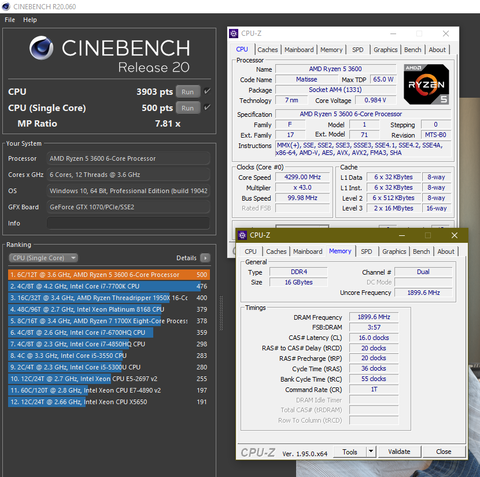This screenshot has width=480, height=477.
Task: Select ranking row AMD Ryzen 7 1700X
Action: [x=109, y=321]
